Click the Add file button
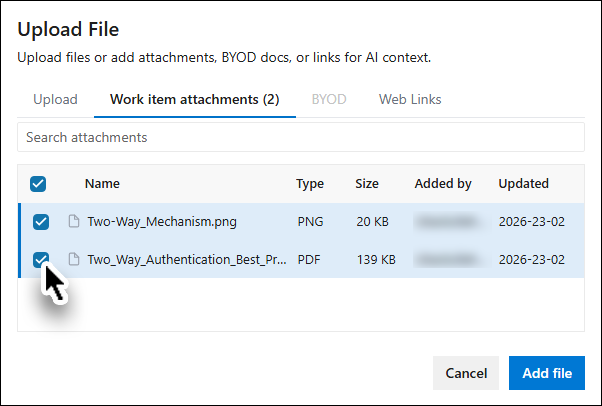This screenshot has width=602, height=406. tap(547, 373)
